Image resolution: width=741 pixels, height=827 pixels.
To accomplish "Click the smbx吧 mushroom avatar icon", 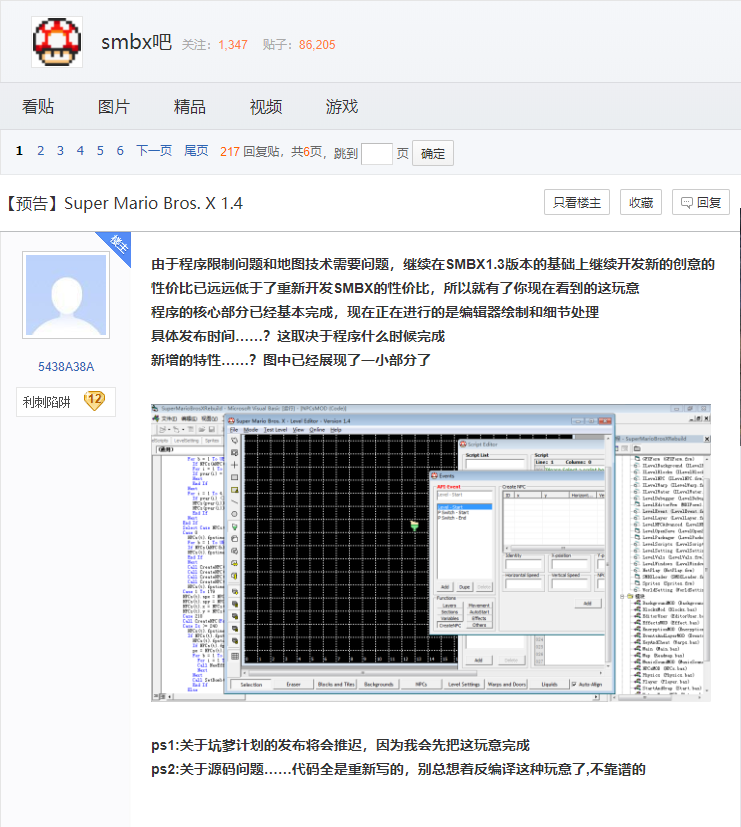I will 57,42.
